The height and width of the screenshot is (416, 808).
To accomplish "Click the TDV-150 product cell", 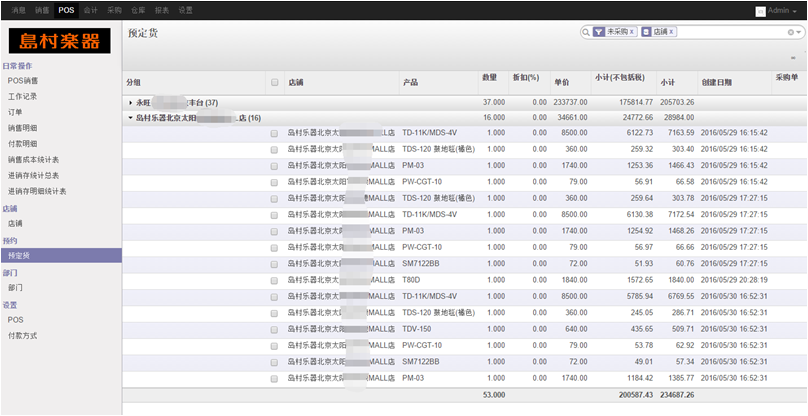I will (417, 329).
